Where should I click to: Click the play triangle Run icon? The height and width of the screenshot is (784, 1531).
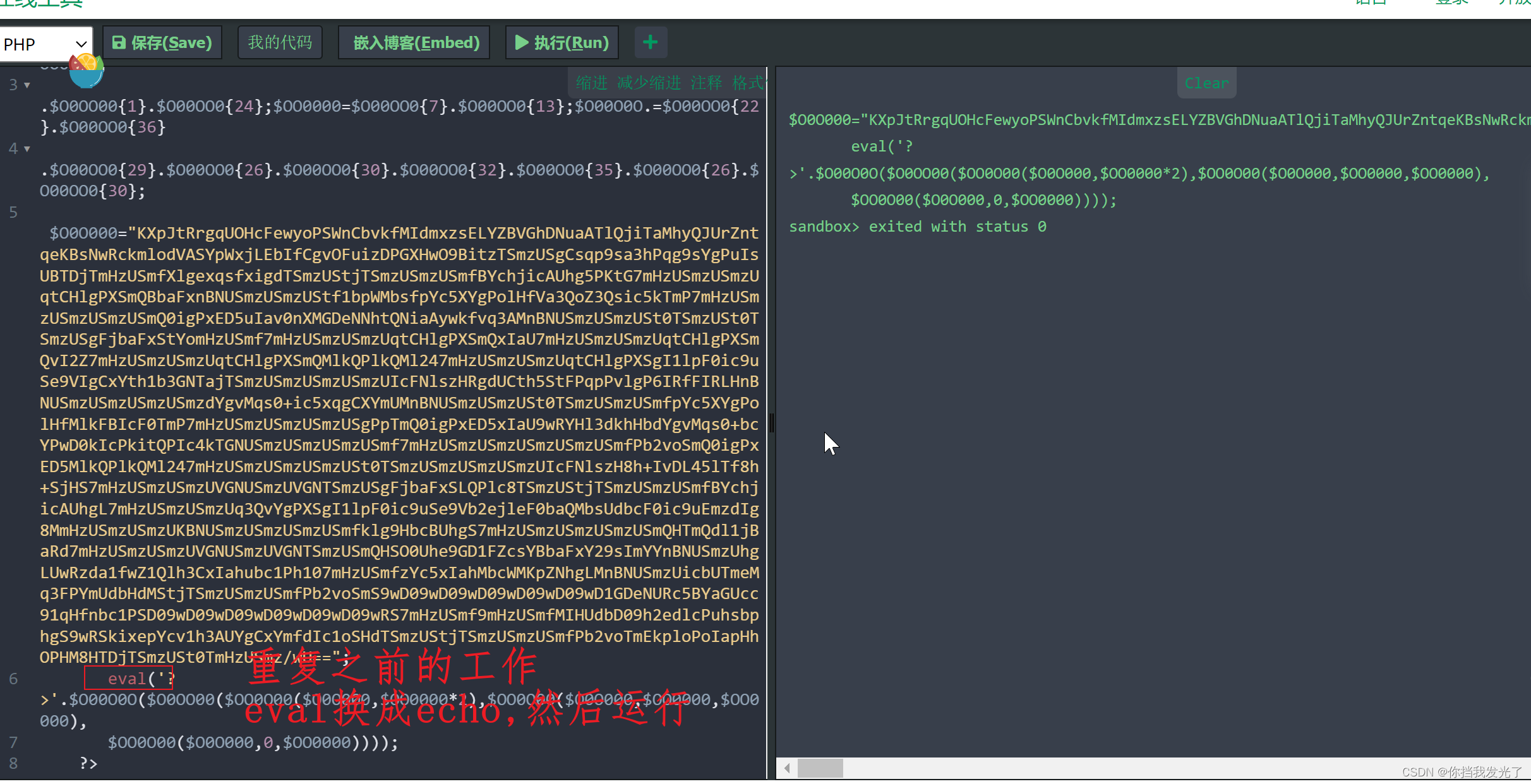coord(521,42)
